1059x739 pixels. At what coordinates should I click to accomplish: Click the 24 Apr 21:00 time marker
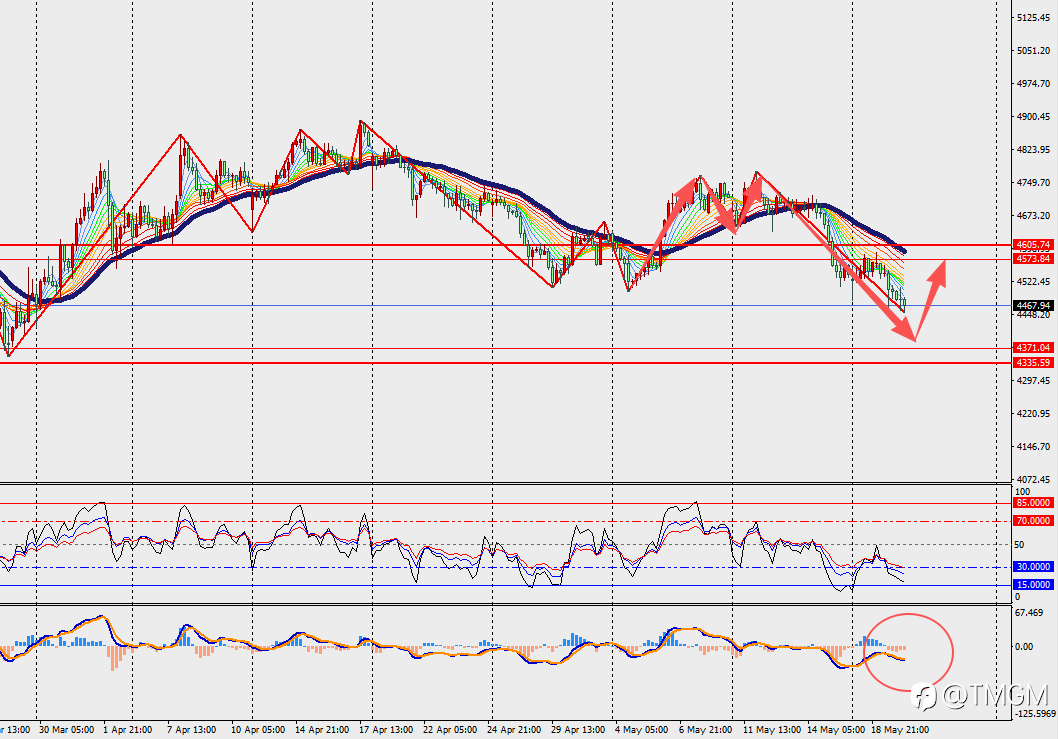514,730
